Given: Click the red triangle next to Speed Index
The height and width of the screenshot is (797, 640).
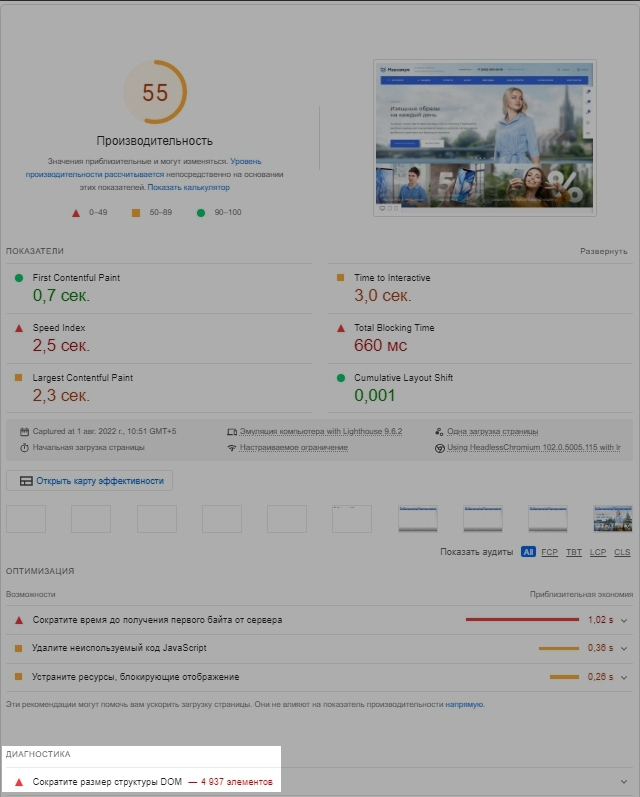Looking at the screenshot, I should (x=18, y=328).
